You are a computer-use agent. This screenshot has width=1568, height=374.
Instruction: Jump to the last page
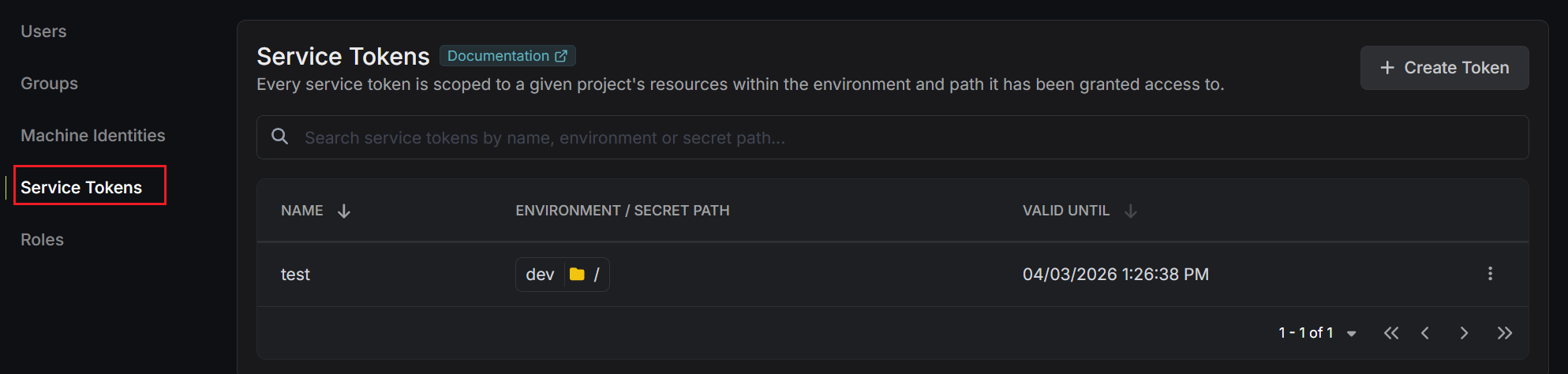point(1504,333)
